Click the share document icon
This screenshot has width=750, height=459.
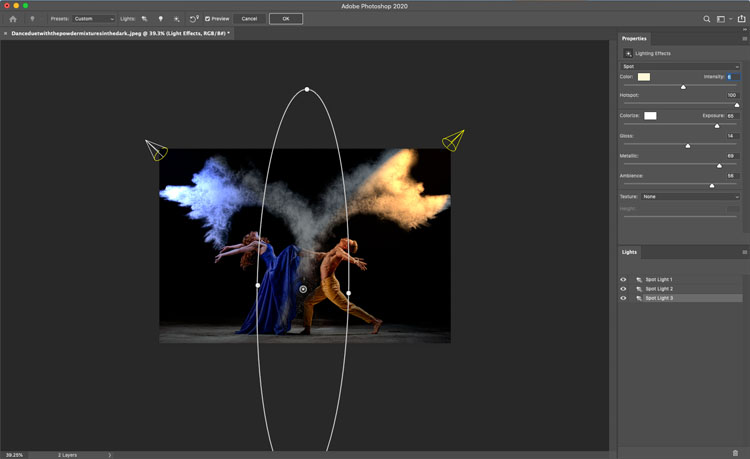(x=741, y=19)
